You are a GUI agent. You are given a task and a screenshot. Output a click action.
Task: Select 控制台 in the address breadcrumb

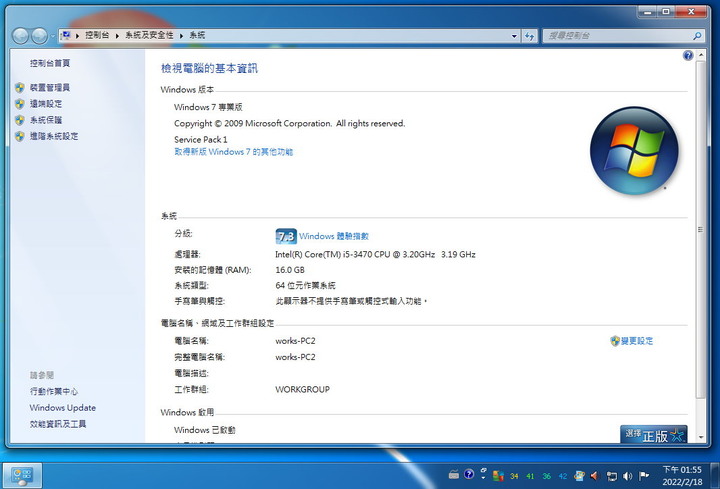click(x=97, y=35)
